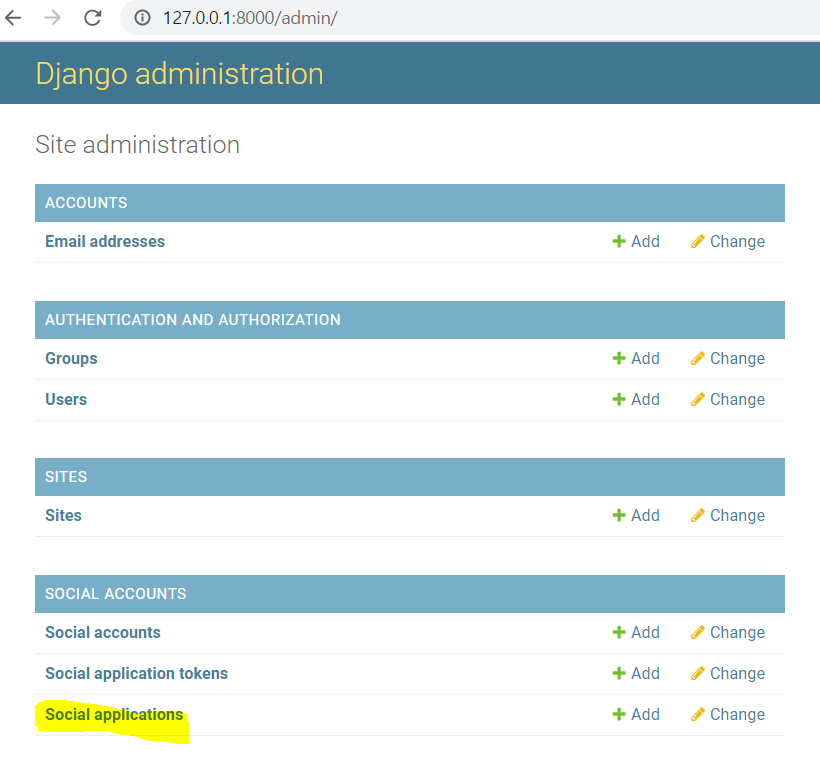
Task: Click pencil icon in Sites row
Action: 698,515
